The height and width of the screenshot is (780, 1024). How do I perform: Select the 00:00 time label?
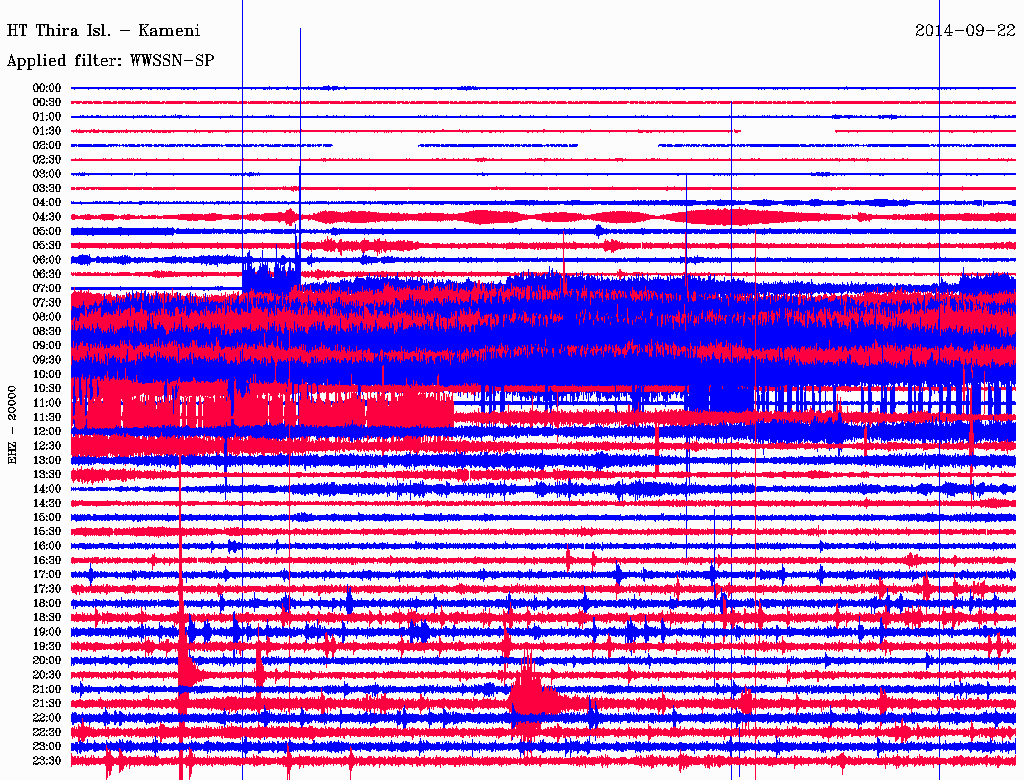pos(47,88)
